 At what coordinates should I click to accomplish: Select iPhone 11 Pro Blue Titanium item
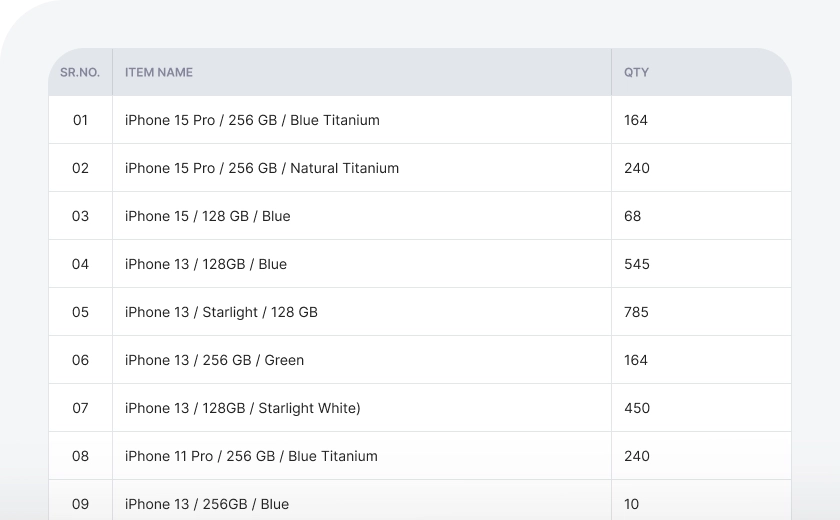coord(251,456)
